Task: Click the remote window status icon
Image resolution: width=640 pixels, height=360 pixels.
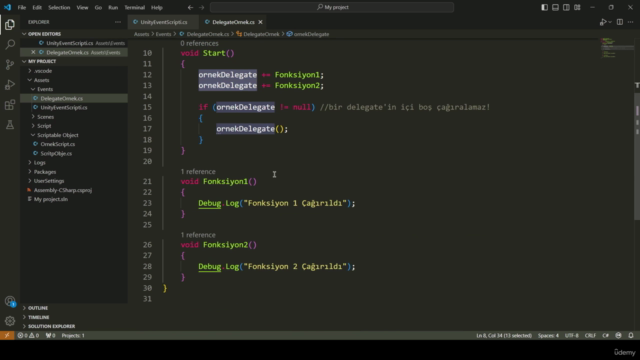Action: click(7, 336)
